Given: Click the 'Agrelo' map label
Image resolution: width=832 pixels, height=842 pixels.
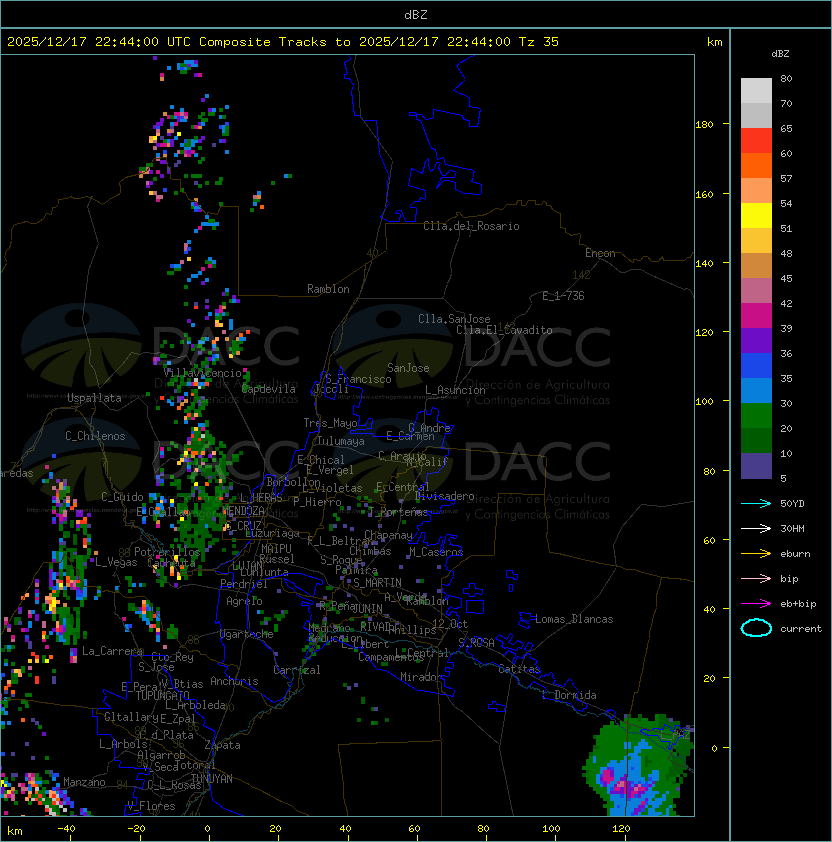Looking at the screenshot, I should coord(244,601).
